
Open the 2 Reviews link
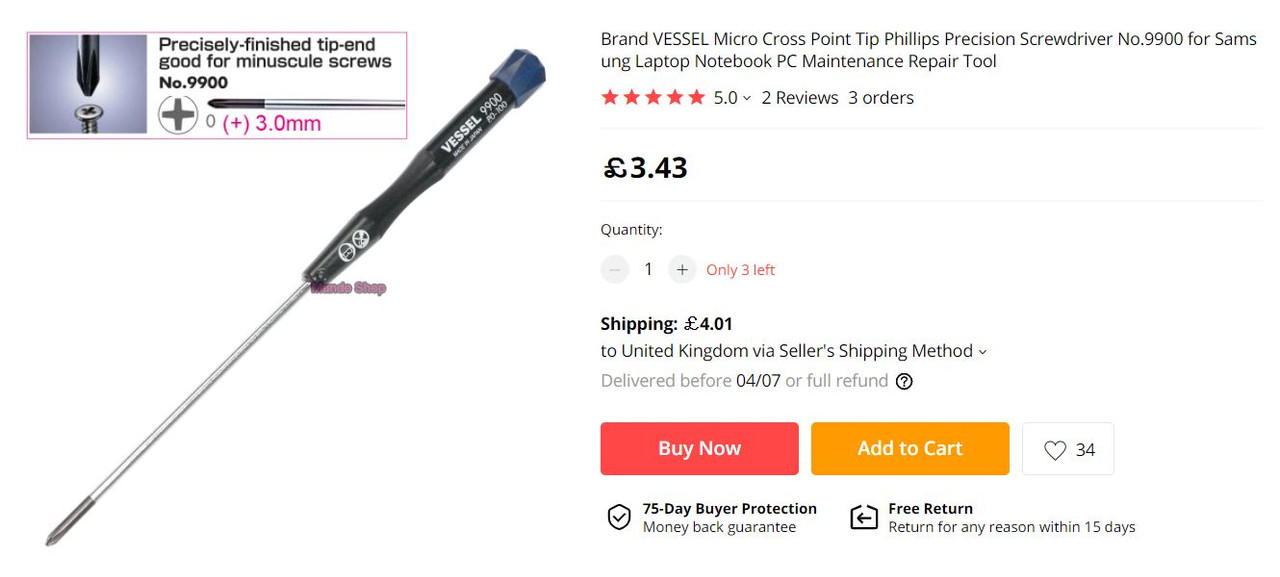click(800, 97)
